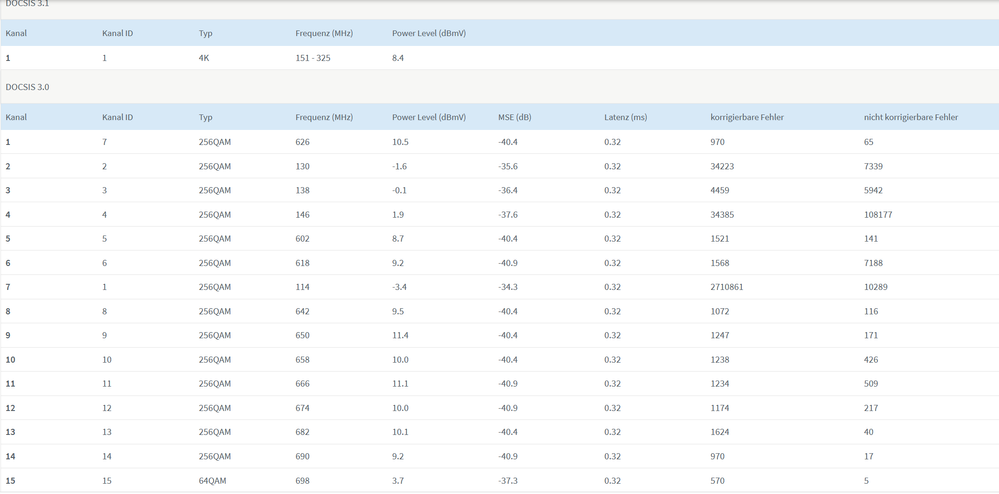Click the MSE (dB) column header
The height and width of the screenshot is (494, 999).
515,117
